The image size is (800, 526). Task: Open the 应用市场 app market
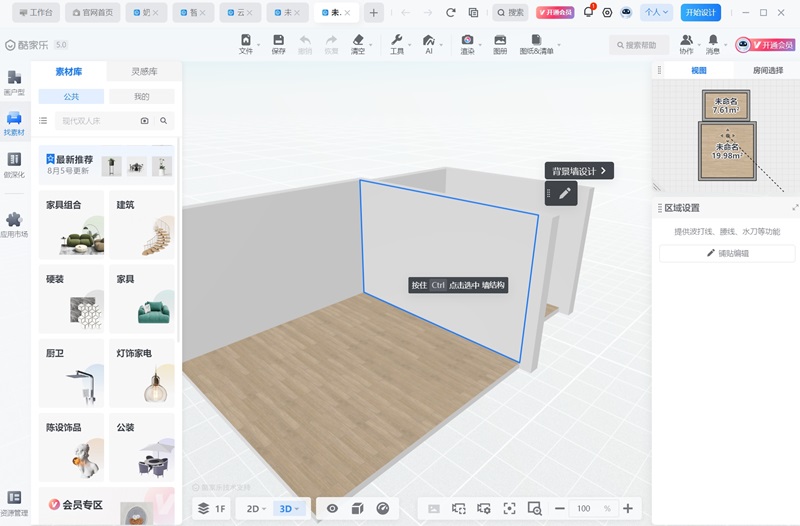[x=14, y=225]
